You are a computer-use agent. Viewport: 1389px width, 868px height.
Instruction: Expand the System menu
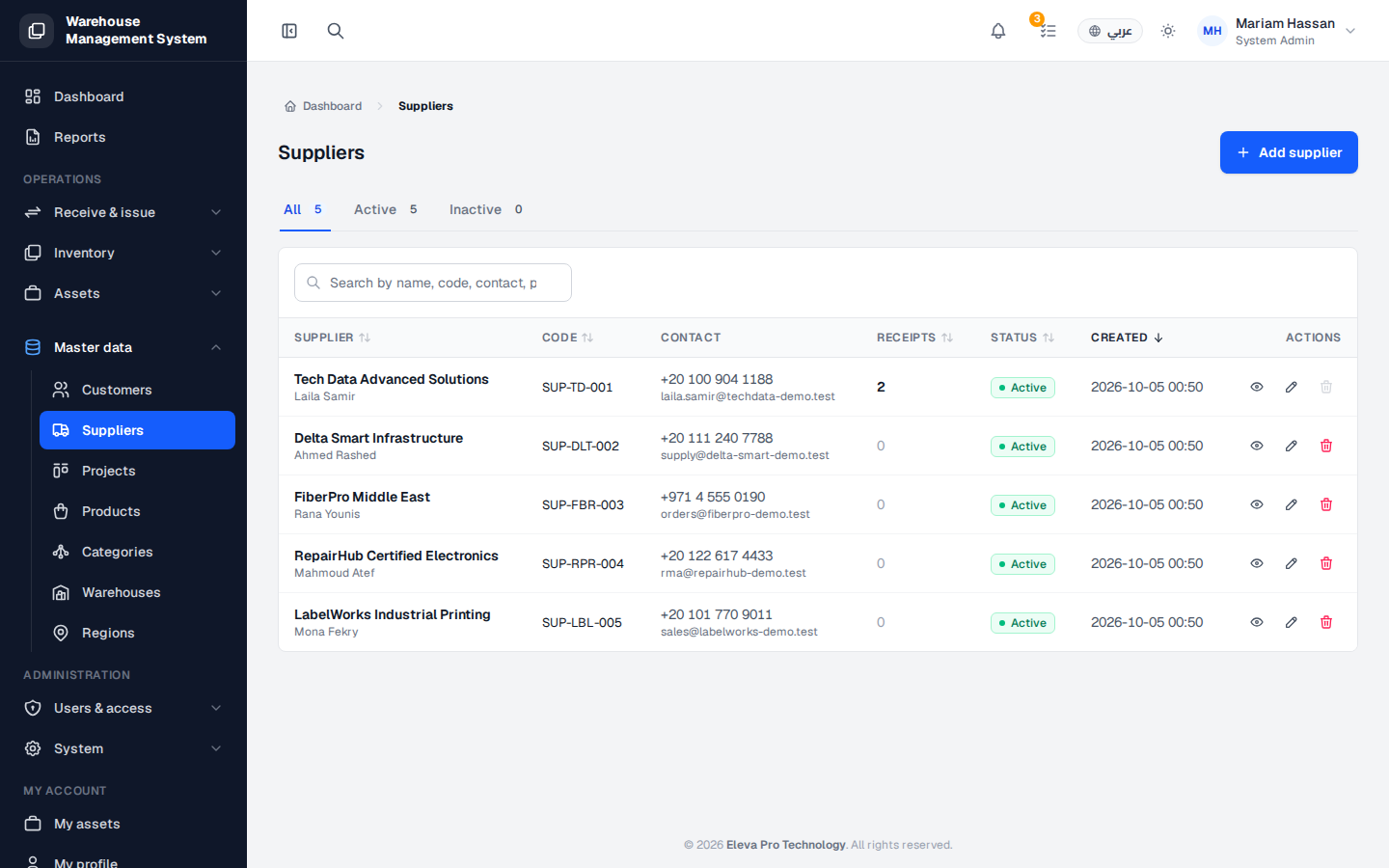123,748
